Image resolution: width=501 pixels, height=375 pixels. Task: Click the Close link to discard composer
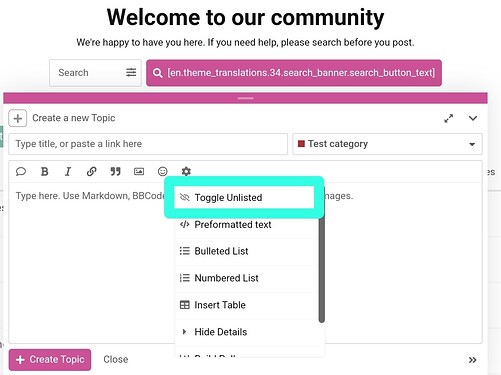click(116, 360)
